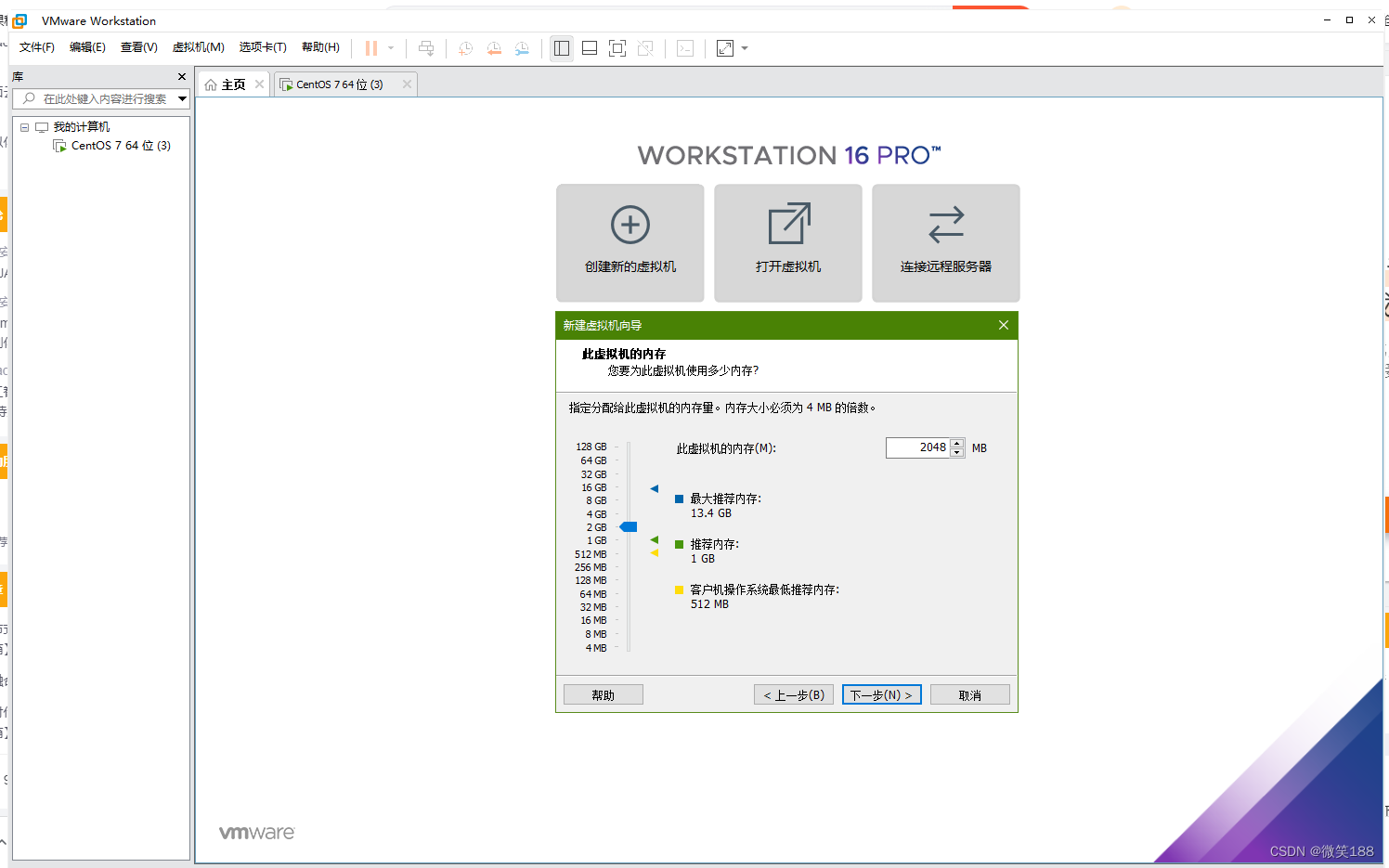
Task: Click the 帮助 button in the wizard
Action: coord(604,695)
